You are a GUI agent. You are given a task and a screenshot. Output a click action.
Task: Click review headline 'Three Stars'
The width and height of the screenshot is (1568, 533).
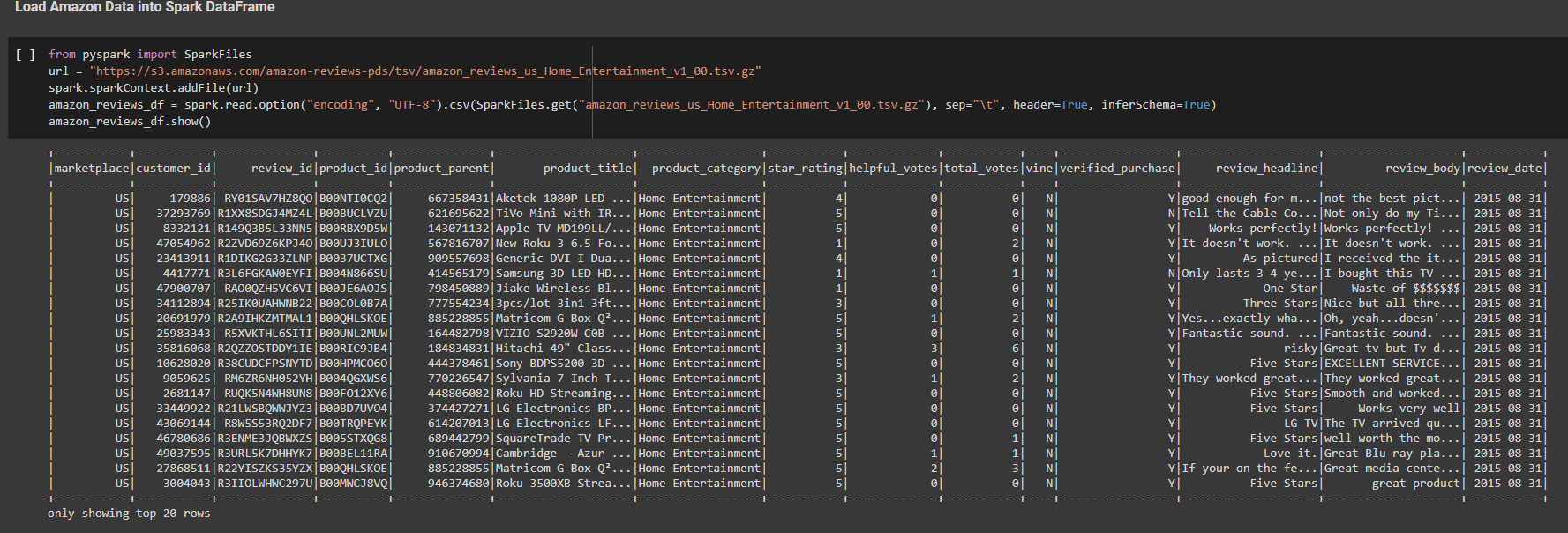(x=1280, y=304)
